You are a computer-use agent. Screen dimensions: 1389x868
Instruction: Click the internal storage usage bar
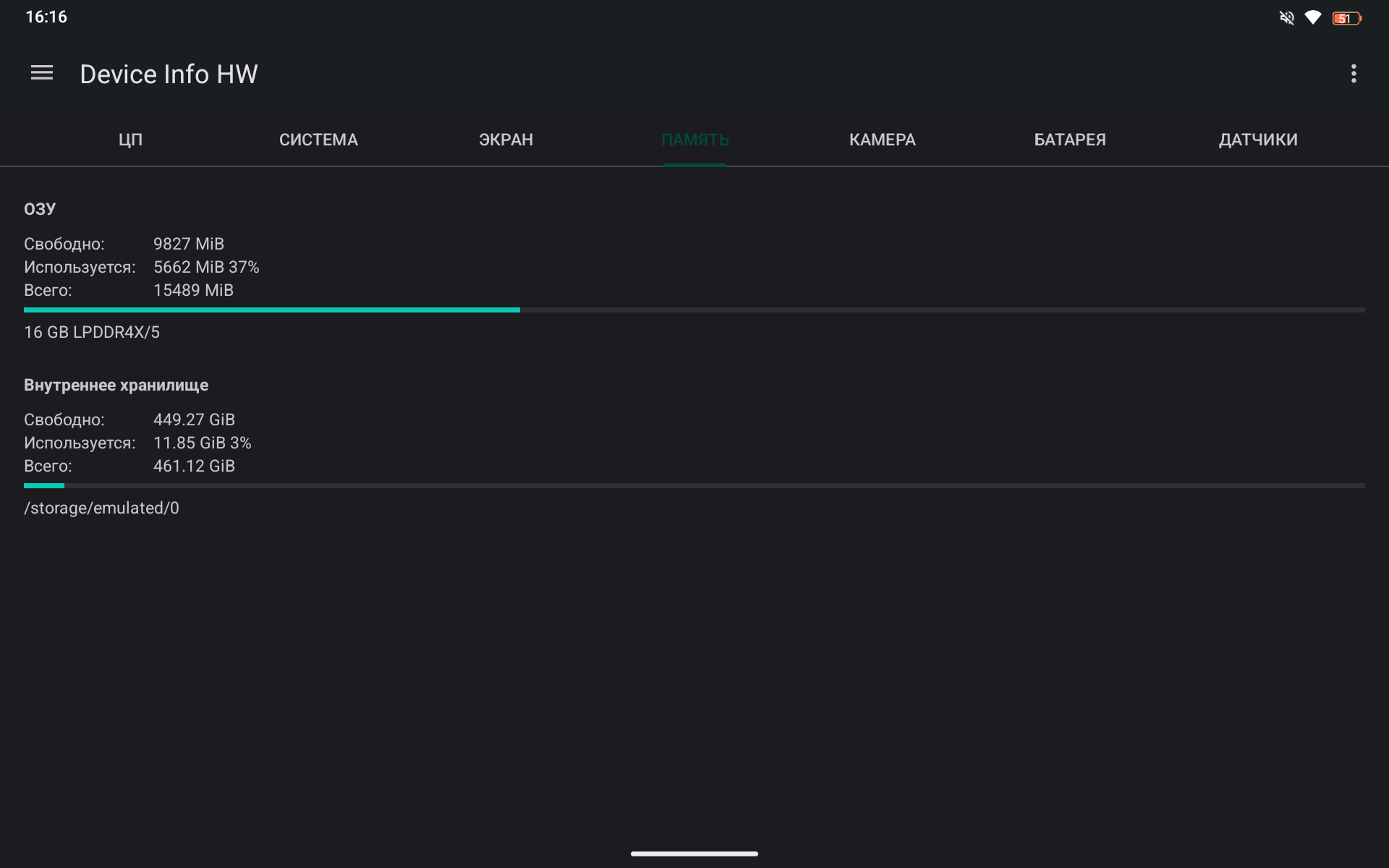coord(694,486)
